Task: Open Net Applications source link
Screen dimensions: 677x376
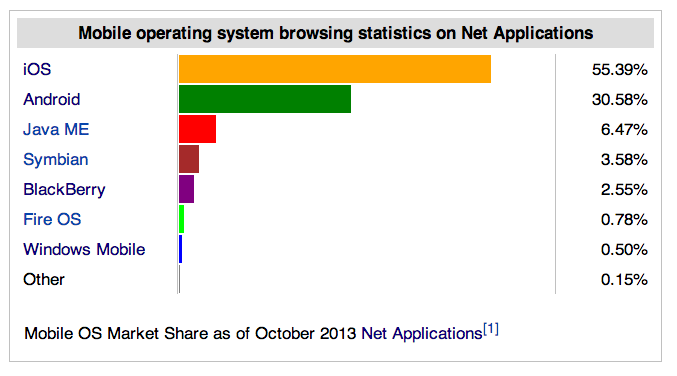Action: (422, 334)
